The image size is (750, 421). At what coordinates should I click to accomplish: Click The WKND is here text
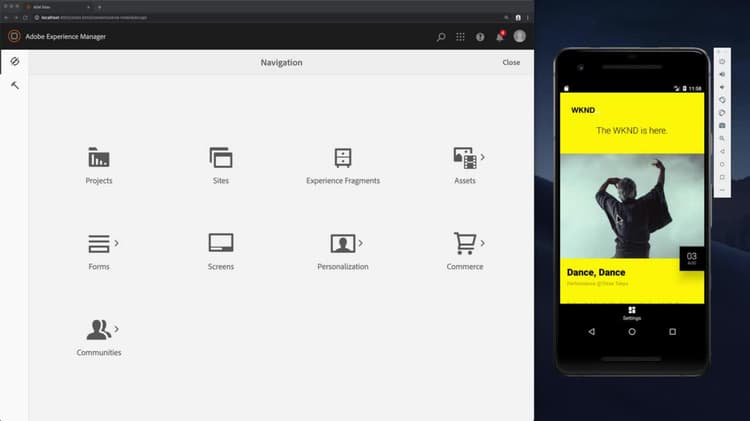(x=631, y=130)
